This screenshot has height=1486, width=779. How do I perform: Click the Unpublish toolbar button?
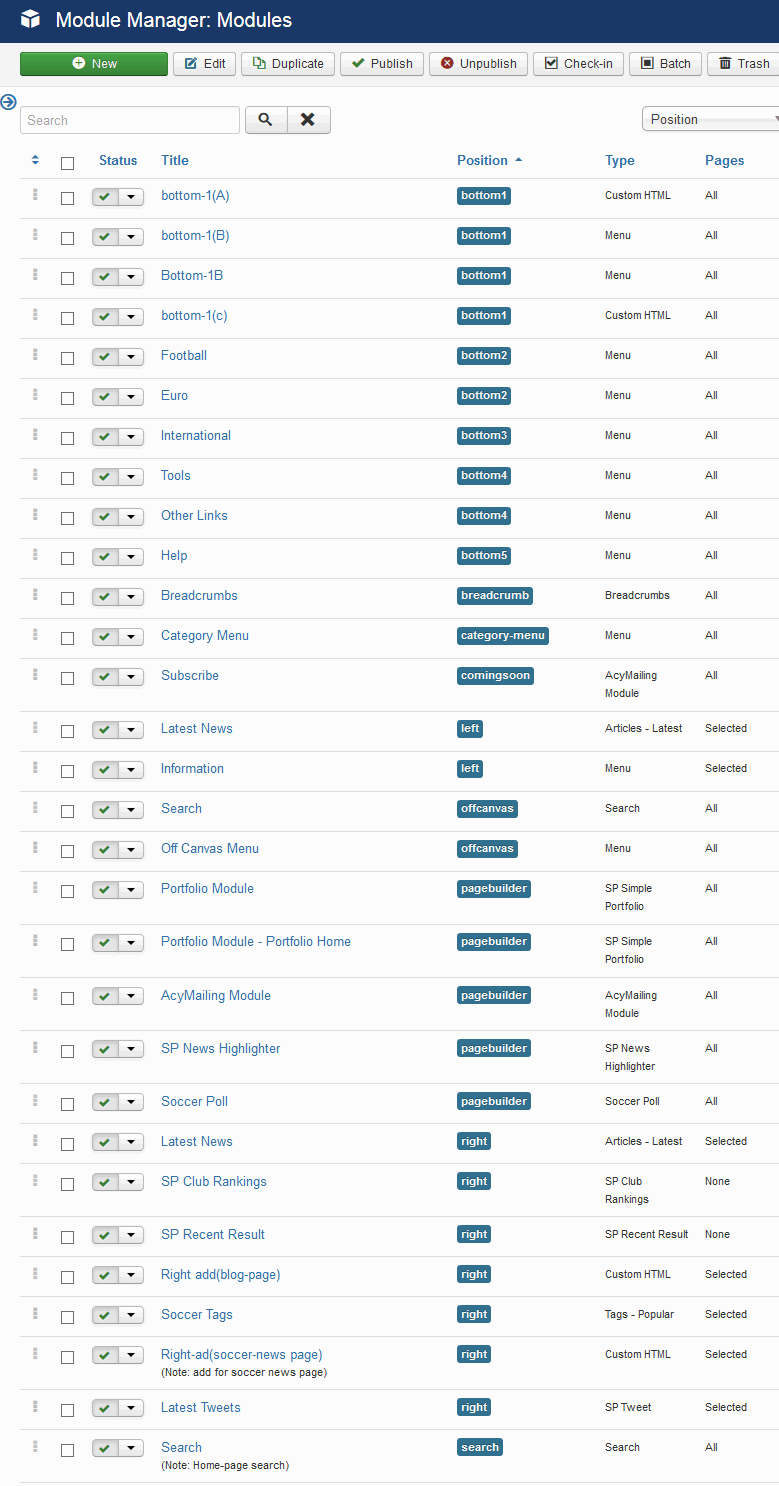coord(478,64)
